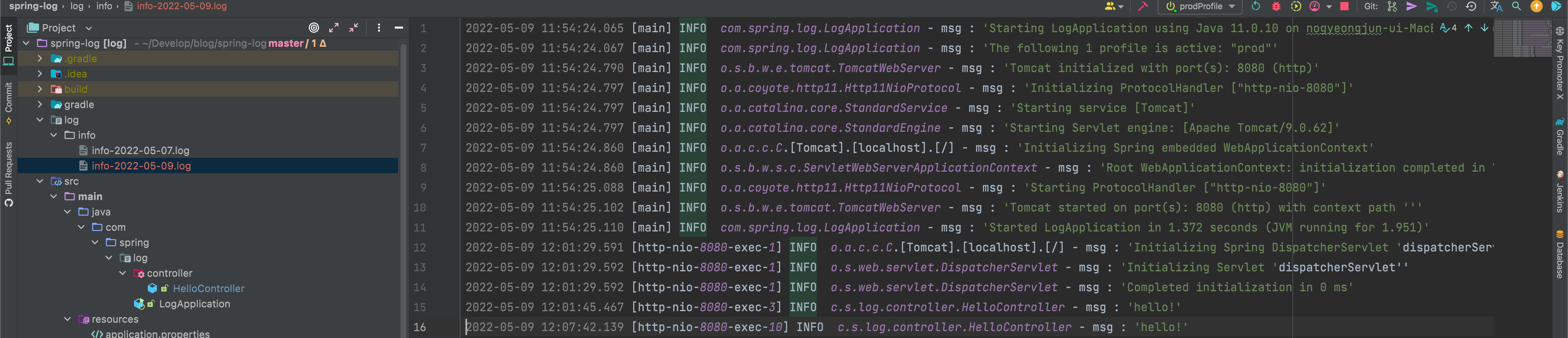Open the Database side tab

[1560, 254]
